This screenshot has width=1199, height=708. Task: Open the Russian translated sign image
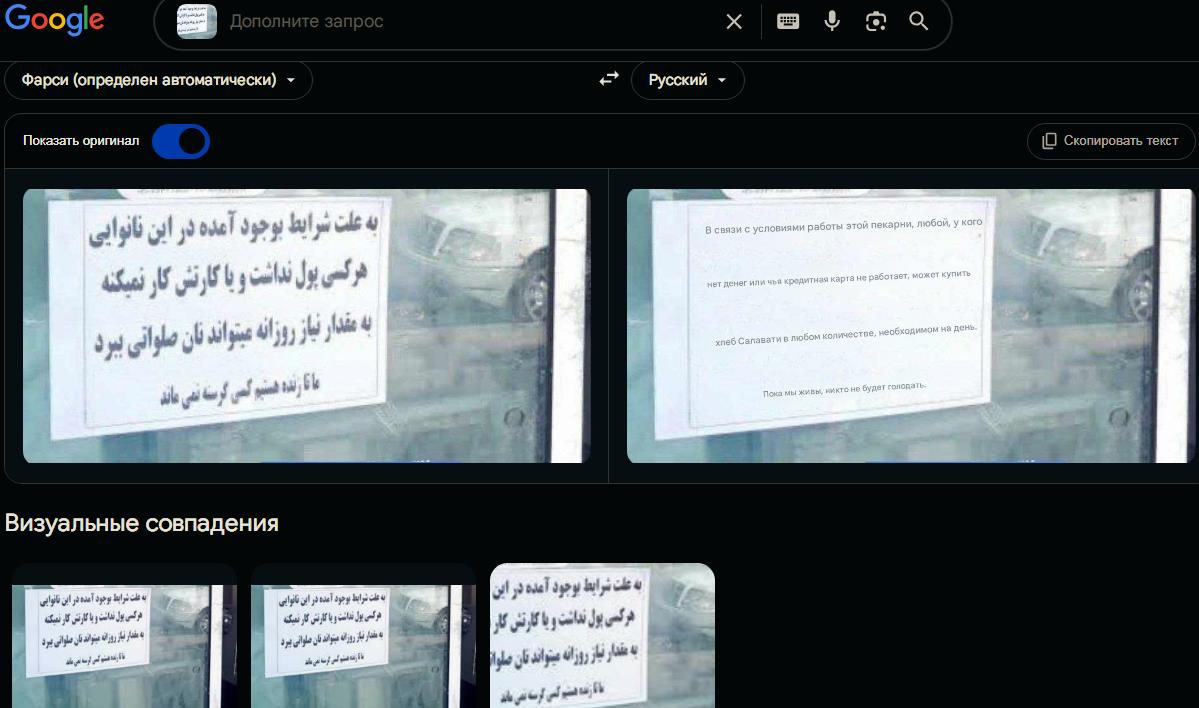(x=909, y=326)
